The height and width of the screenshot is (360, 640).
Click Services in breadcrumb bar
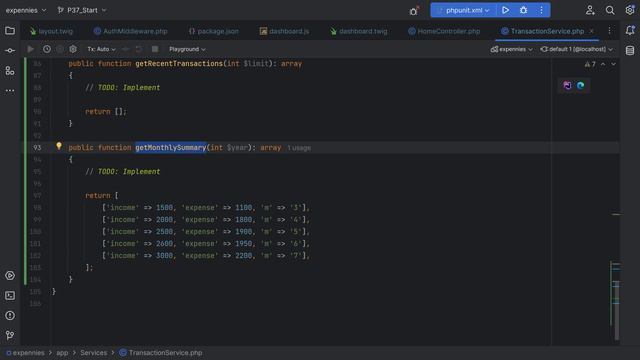point(93,353)
